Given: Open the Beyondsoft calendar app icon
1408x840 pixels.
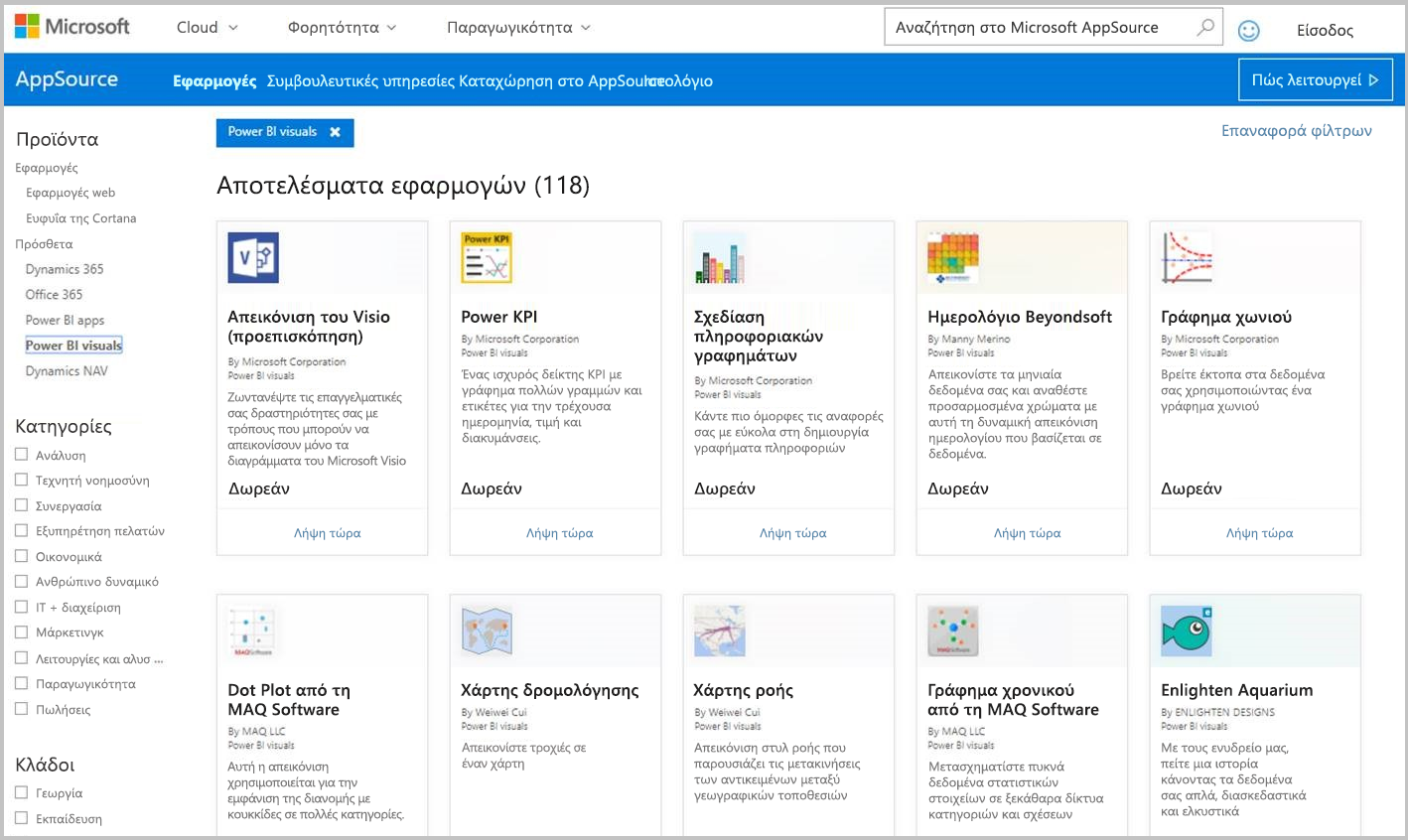Looking at the screenshot, I should point(953,258).
